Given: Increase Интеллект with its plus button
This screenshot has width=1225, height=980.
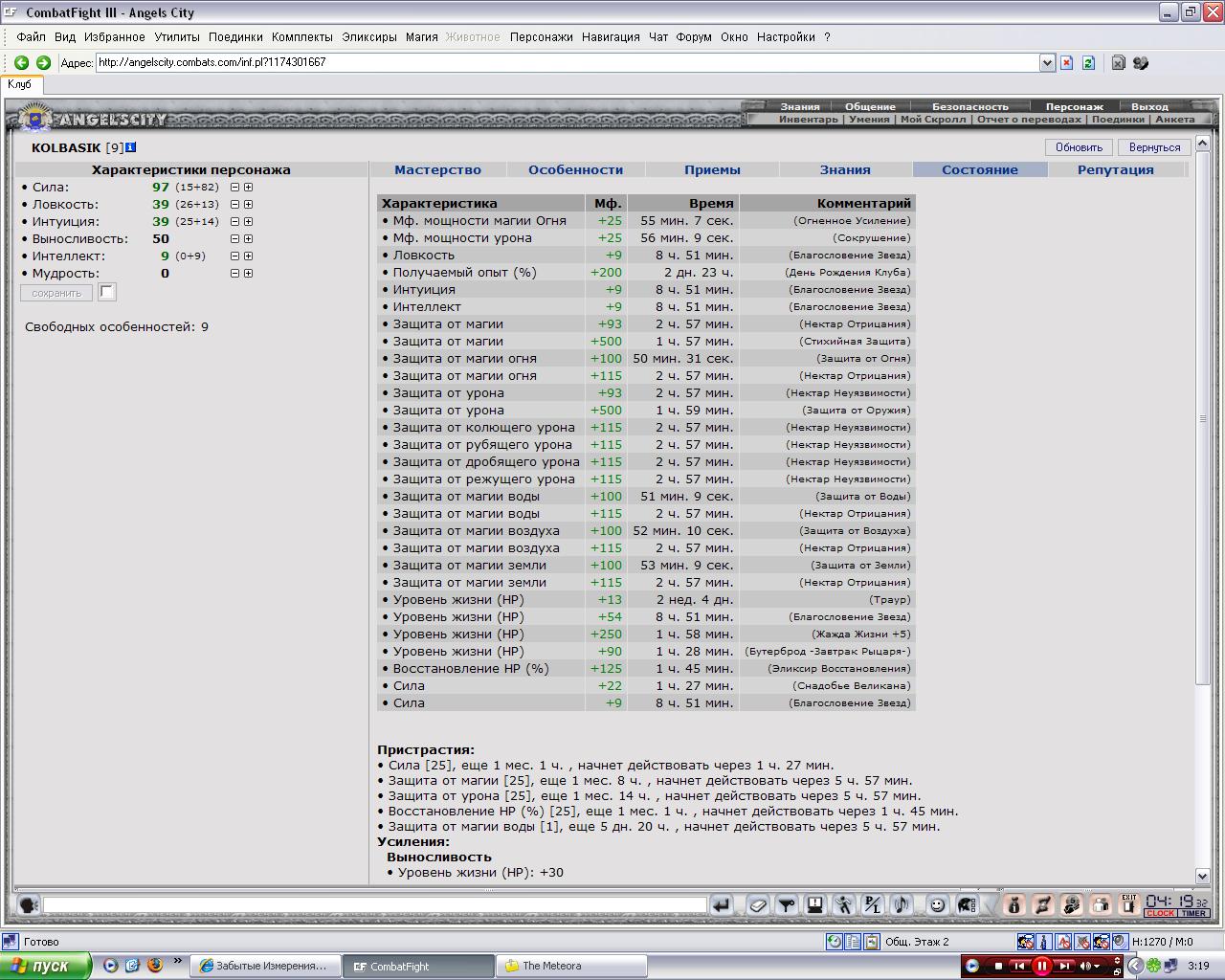Looking at the screenshot, I should click(x=248, y=256).
